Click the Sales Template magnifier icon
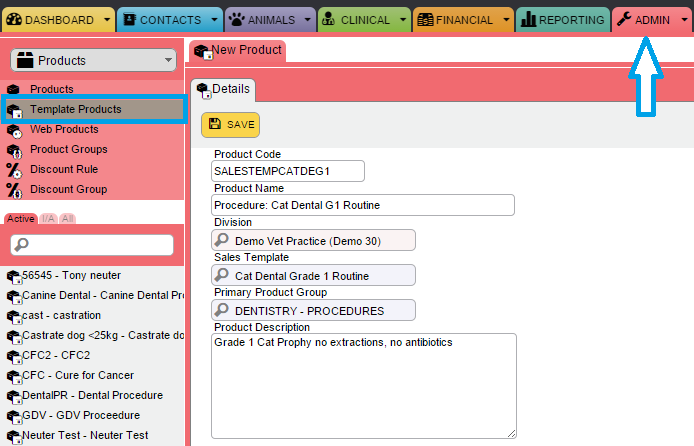 pyautogui.click(x=221, y=275)
